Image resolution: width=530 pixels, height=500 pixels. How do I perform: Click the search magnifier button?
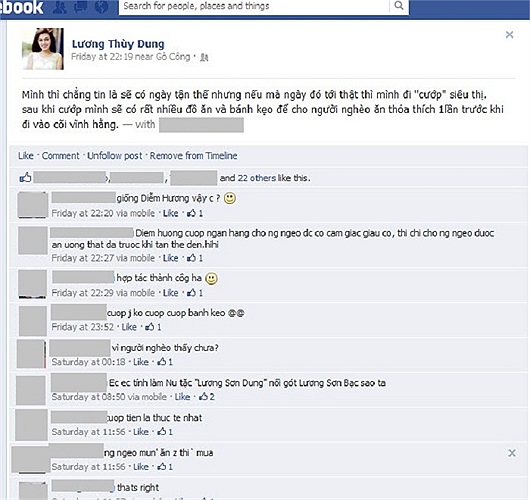coord(399,6)
